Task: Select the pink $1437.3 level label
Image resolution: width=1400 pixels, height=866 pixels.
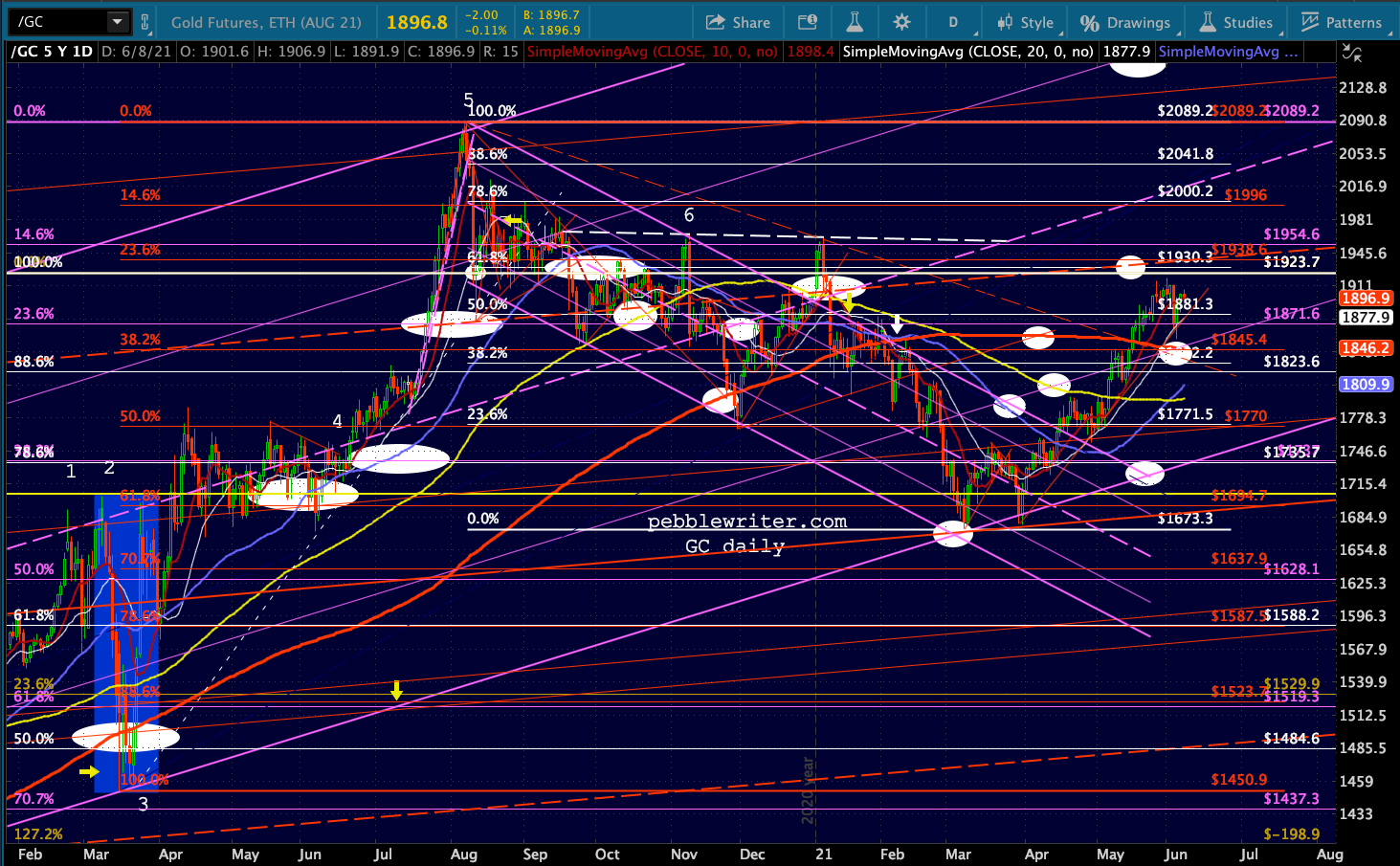Action: [x=1291, y=799]
